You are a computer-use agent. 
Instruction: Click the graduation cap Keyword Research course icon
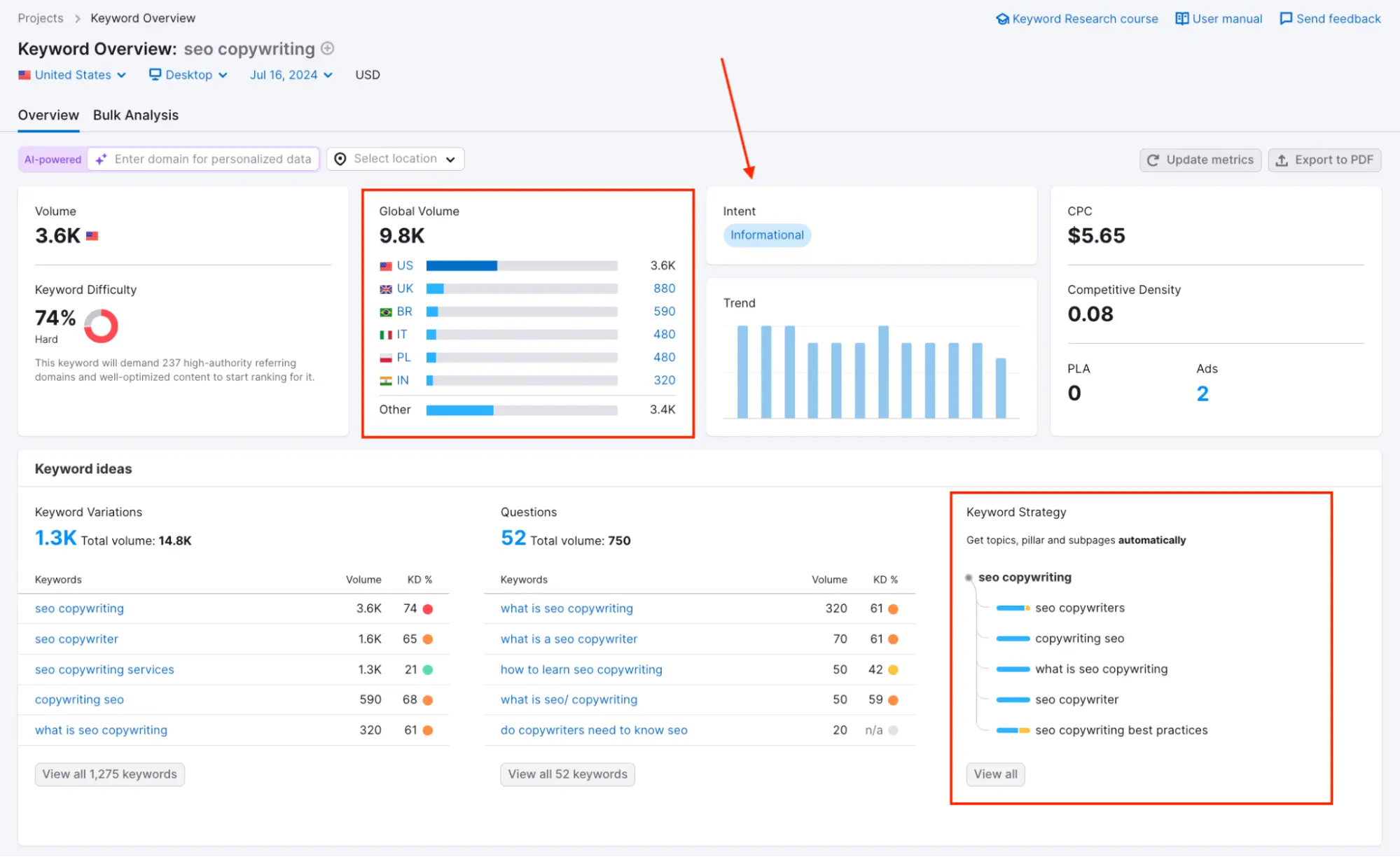coord(1003,18)
